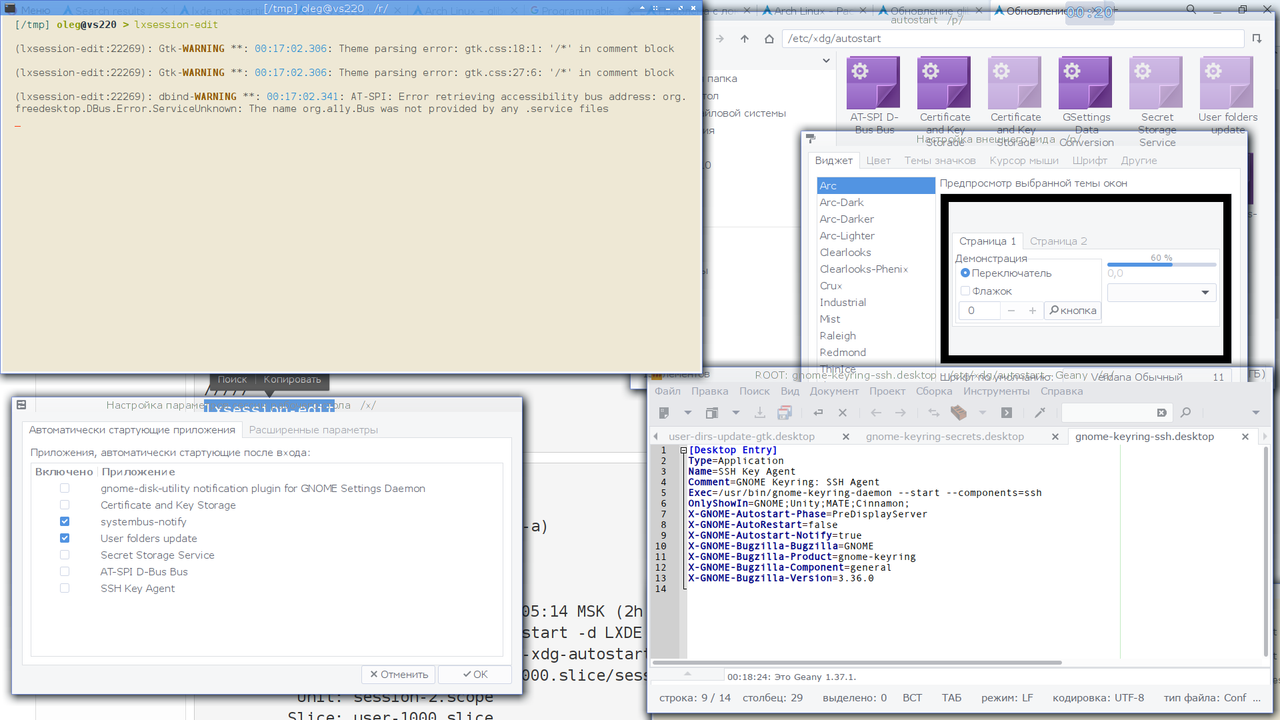
Task: Close the user-dirs-update-gtk.desktop tab
Action: pos(846,436)
